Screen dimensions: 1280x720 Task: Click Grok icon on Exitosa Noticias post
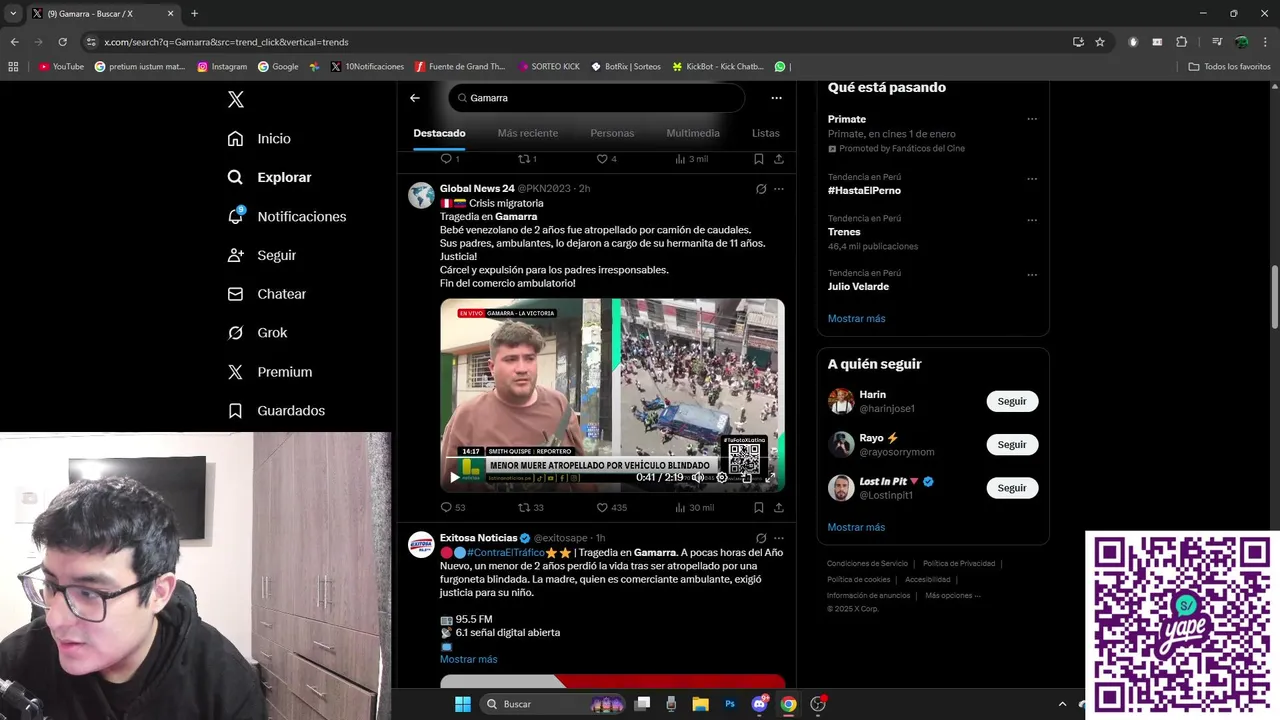[761, 538]
